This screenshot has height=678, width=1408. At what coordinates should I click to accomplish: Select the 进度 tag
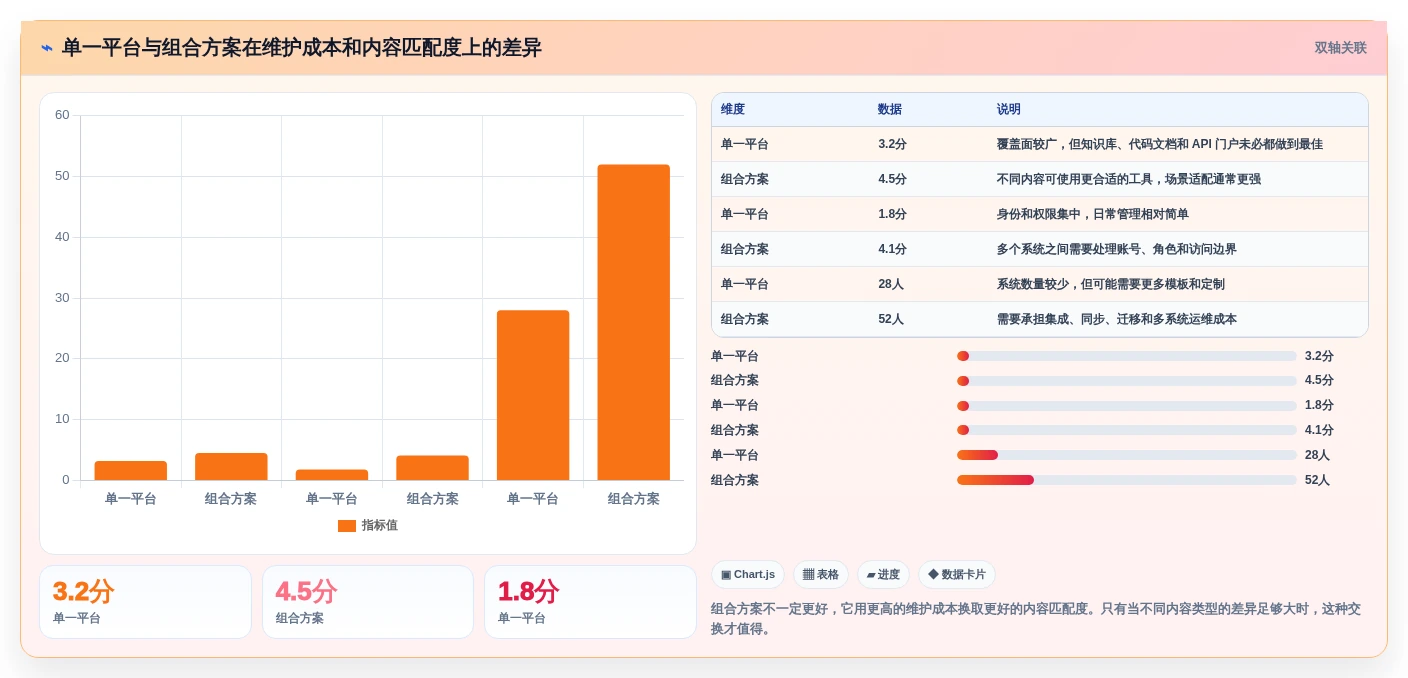(883, 575)
